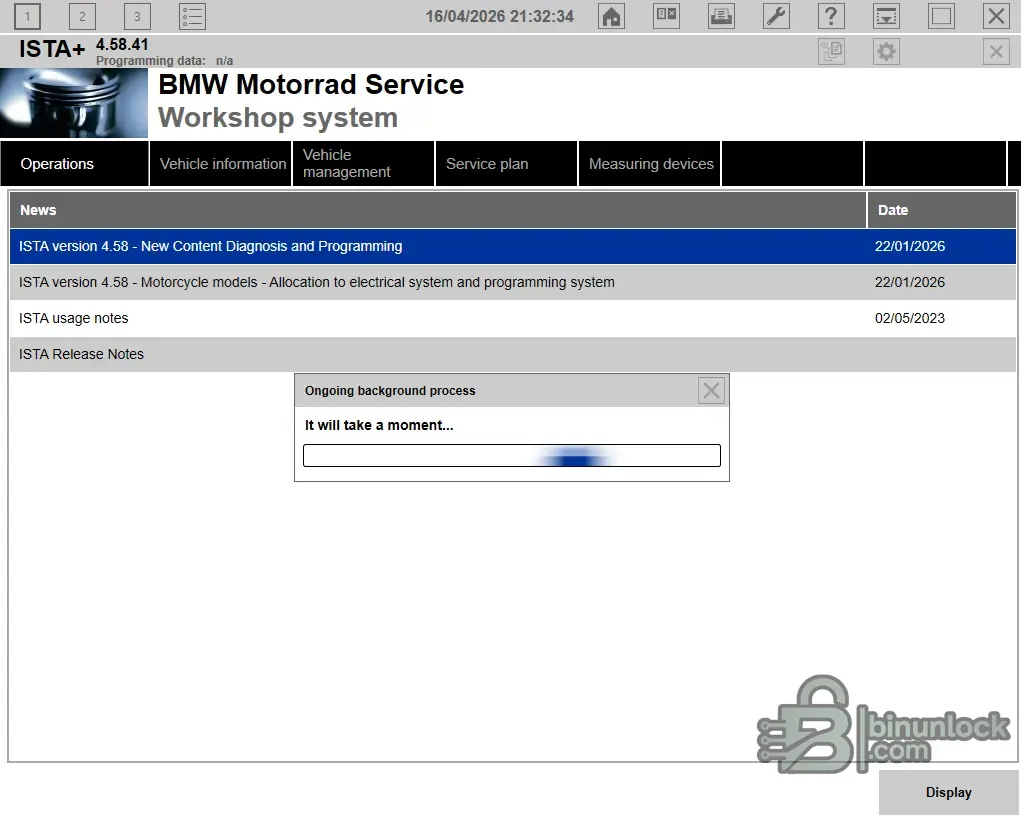Viewport: 1021px width, 817px height.
Task: Select session 3 button
Action: pyautogui.click(x=137, y=16)
